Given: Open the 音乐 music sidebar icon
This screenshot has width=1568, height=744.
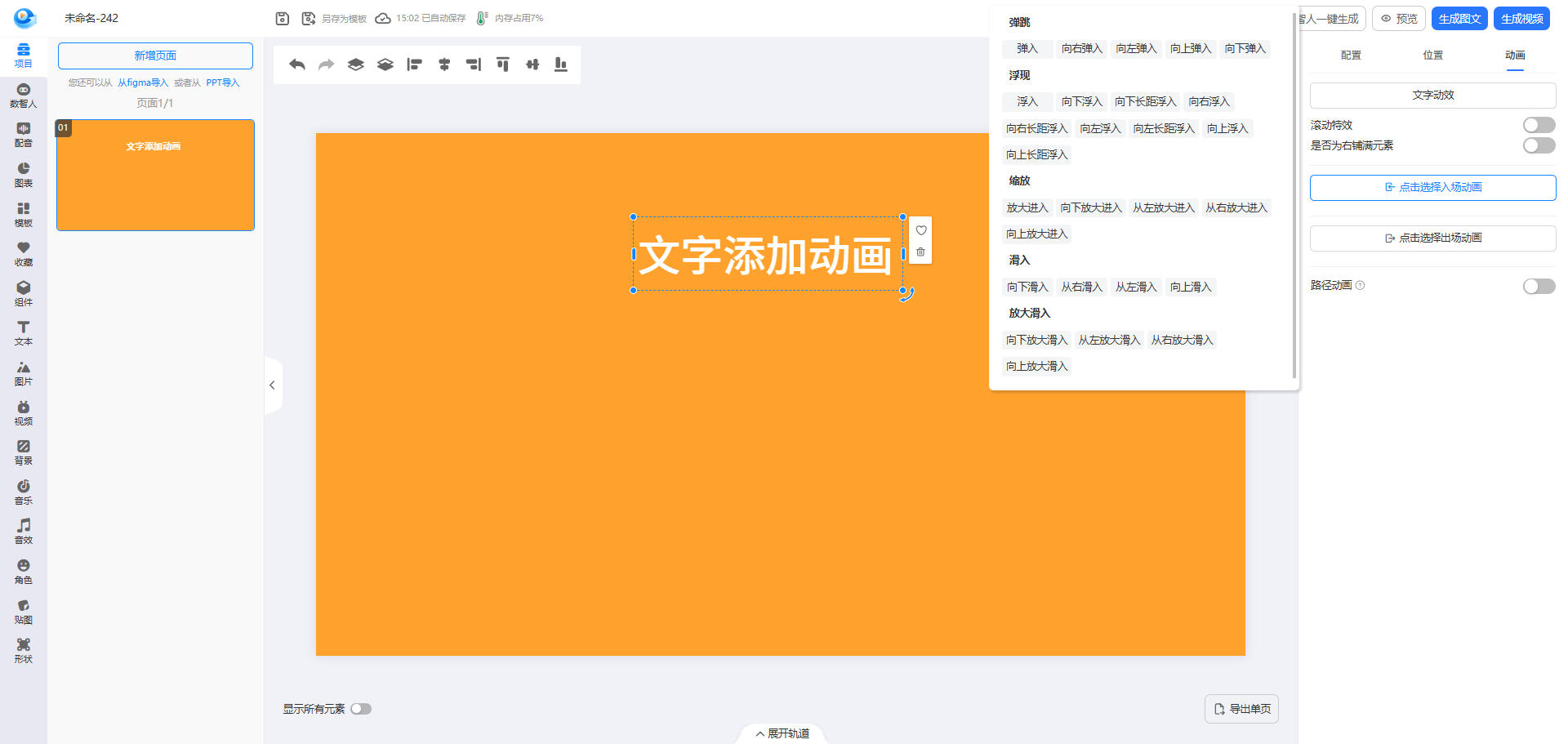Looking at the screenshot, I should coord(24,492).
